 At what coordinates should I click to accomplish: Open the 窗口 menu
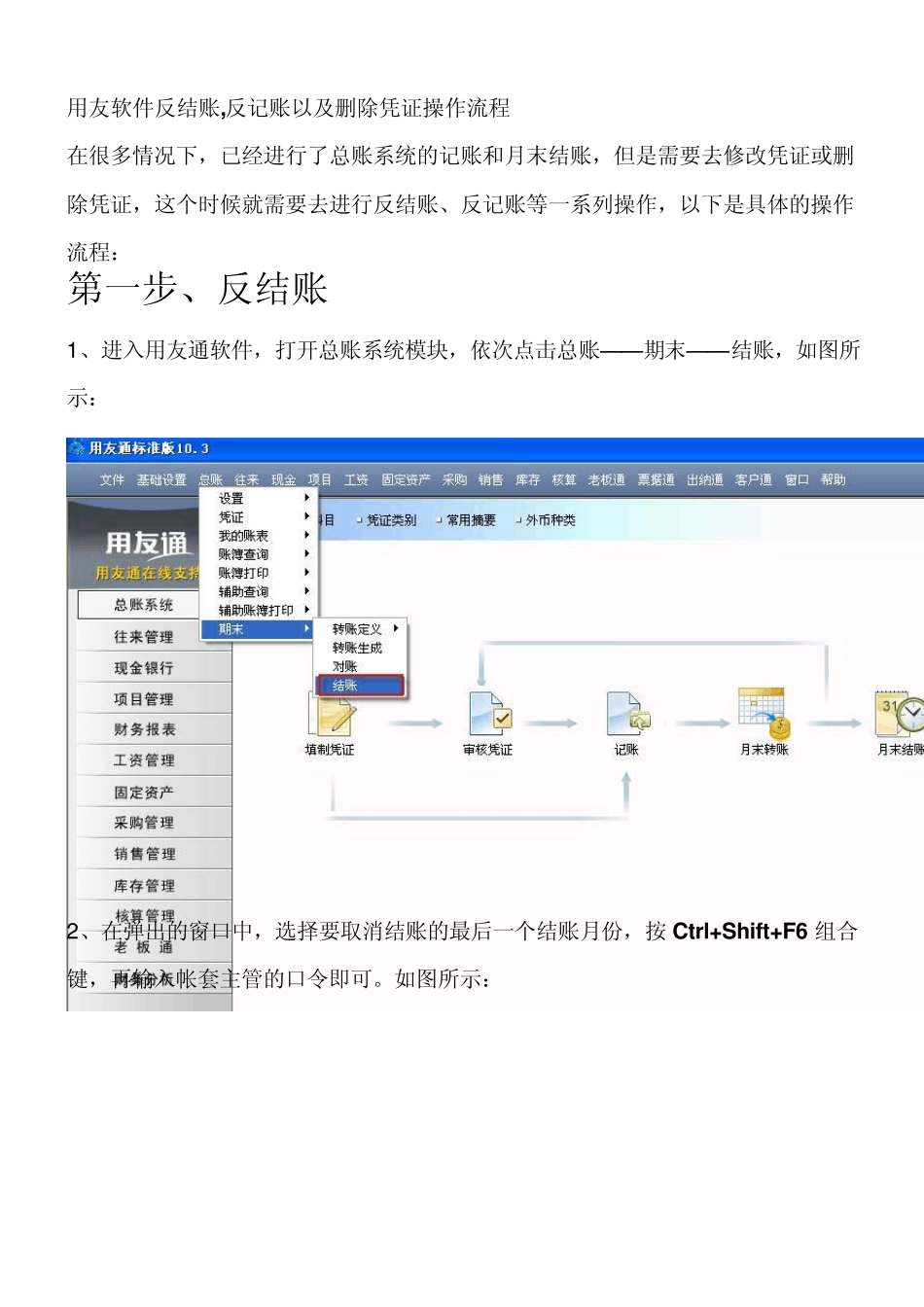click(797, 480)
